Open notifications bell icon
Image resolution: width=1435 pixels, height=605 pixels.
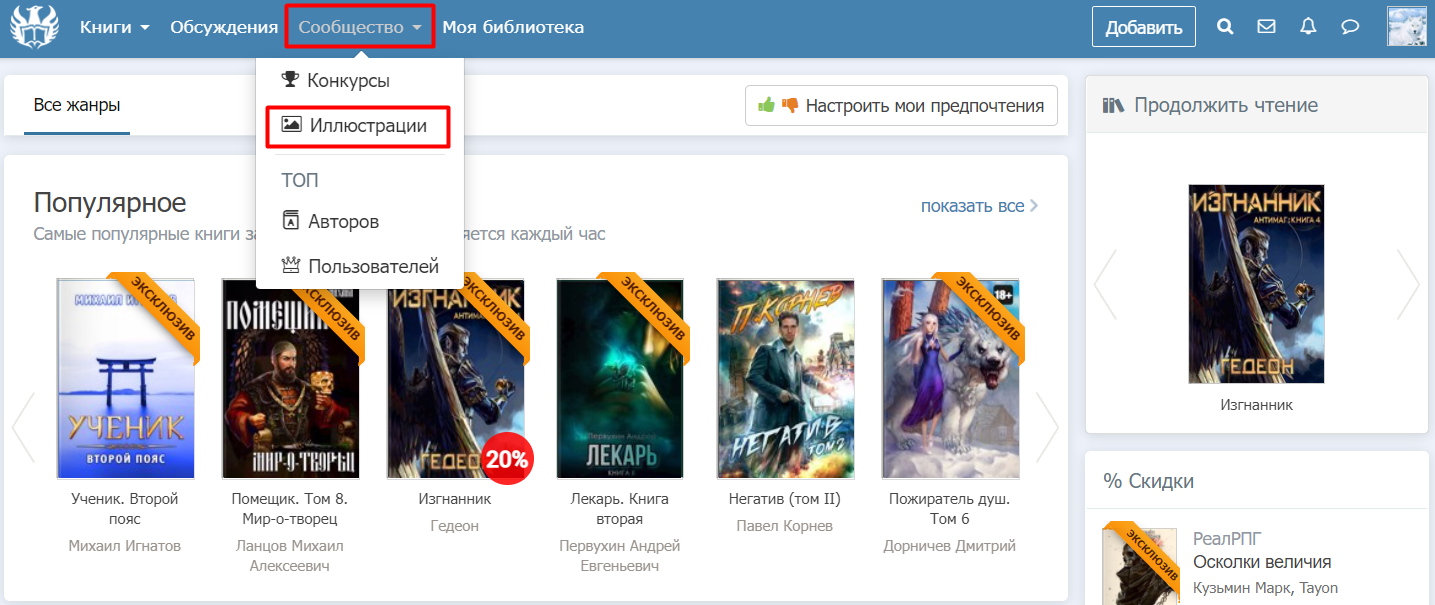pyautogui.click(x=1308, y=27)
